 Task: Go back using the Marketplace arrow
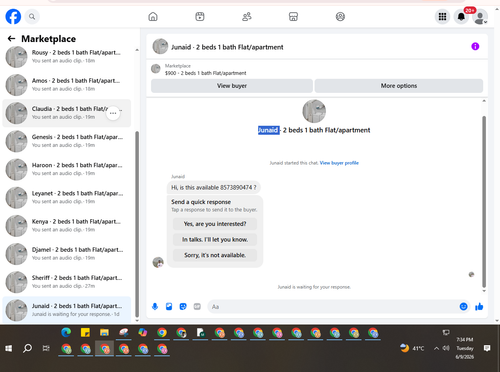[11, 39]
